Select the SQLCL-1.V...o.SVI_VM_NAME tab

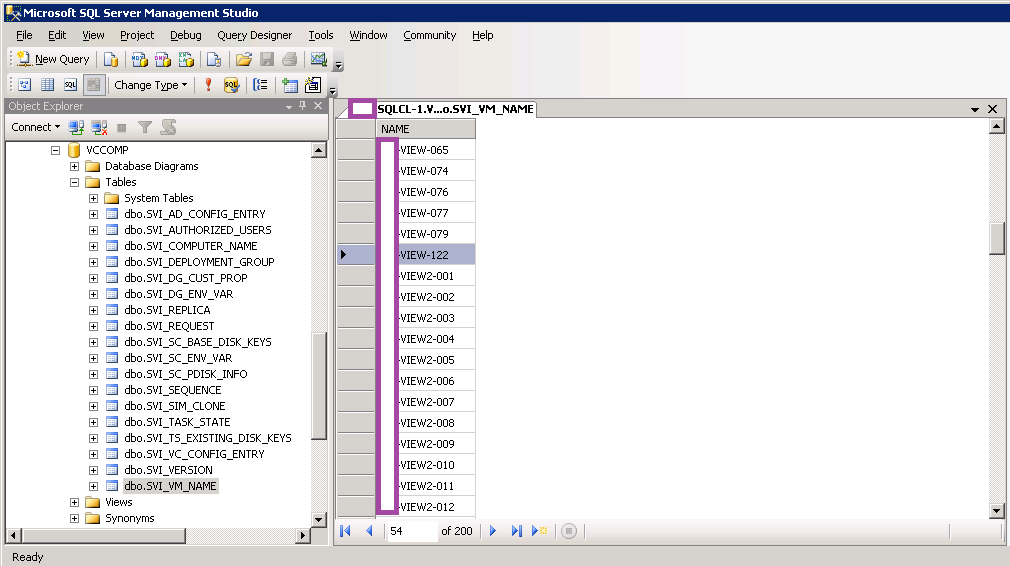[x=455, y=109]
